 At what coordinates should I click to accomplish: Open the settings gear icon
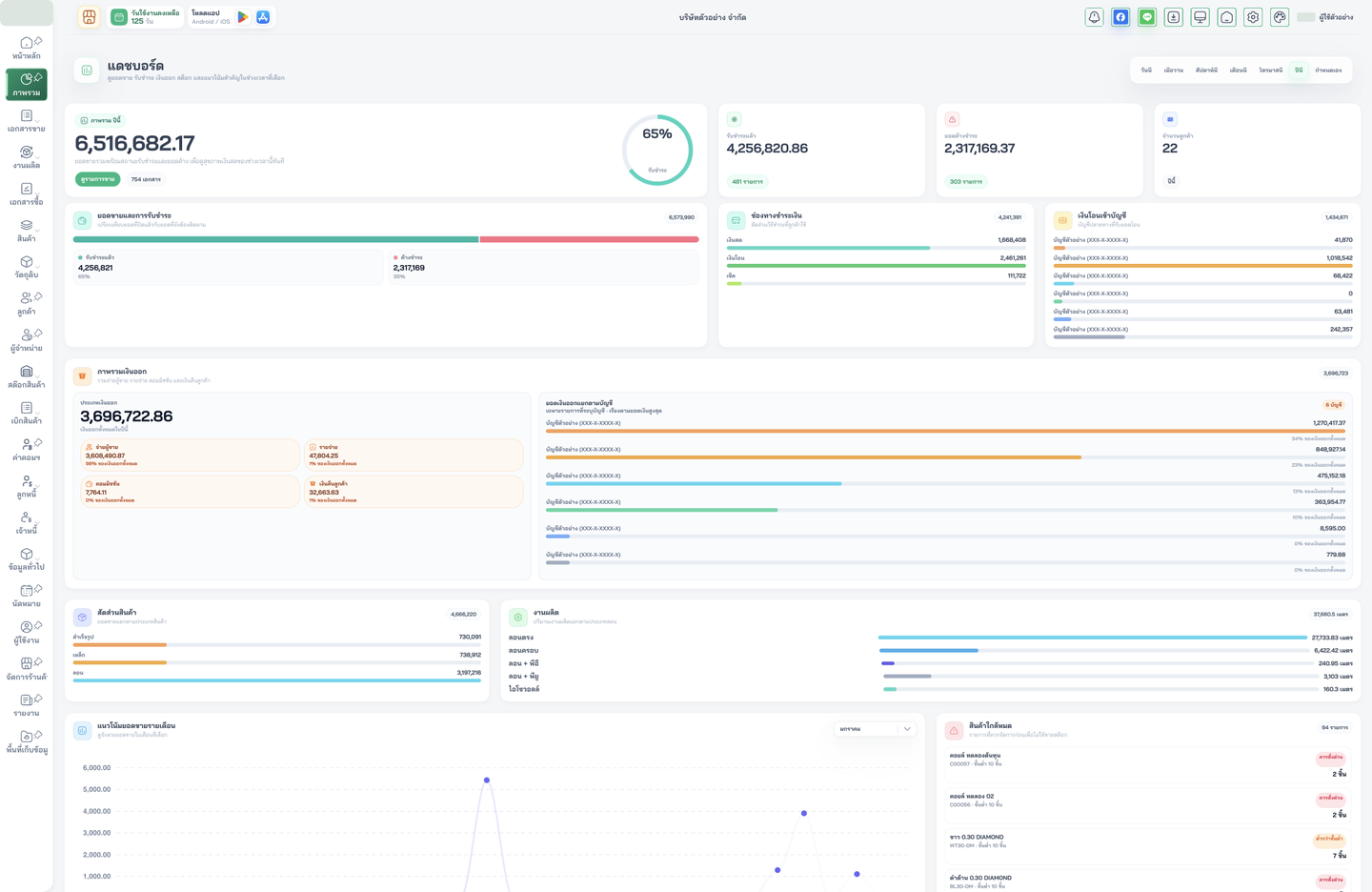pyautogui.click(x=1253, y=17)
